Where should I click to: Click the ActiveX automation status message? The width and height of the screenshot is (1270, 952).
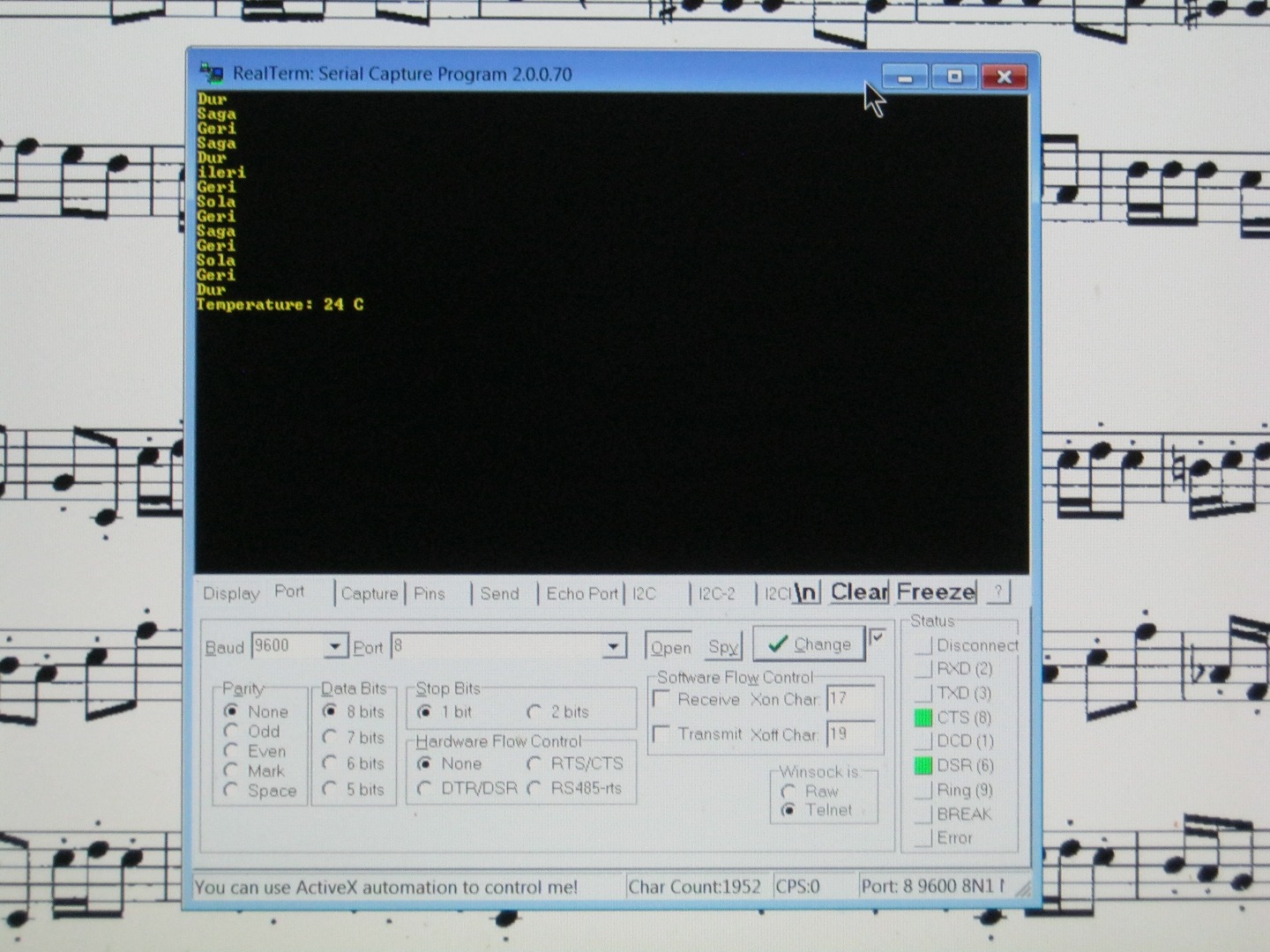point(386,887)
